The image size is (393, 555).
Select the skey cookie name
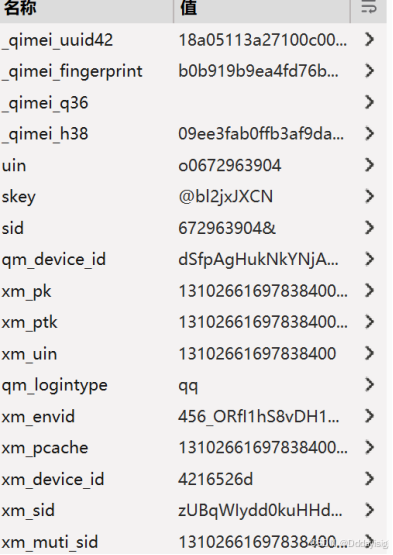tap(18, 197)
